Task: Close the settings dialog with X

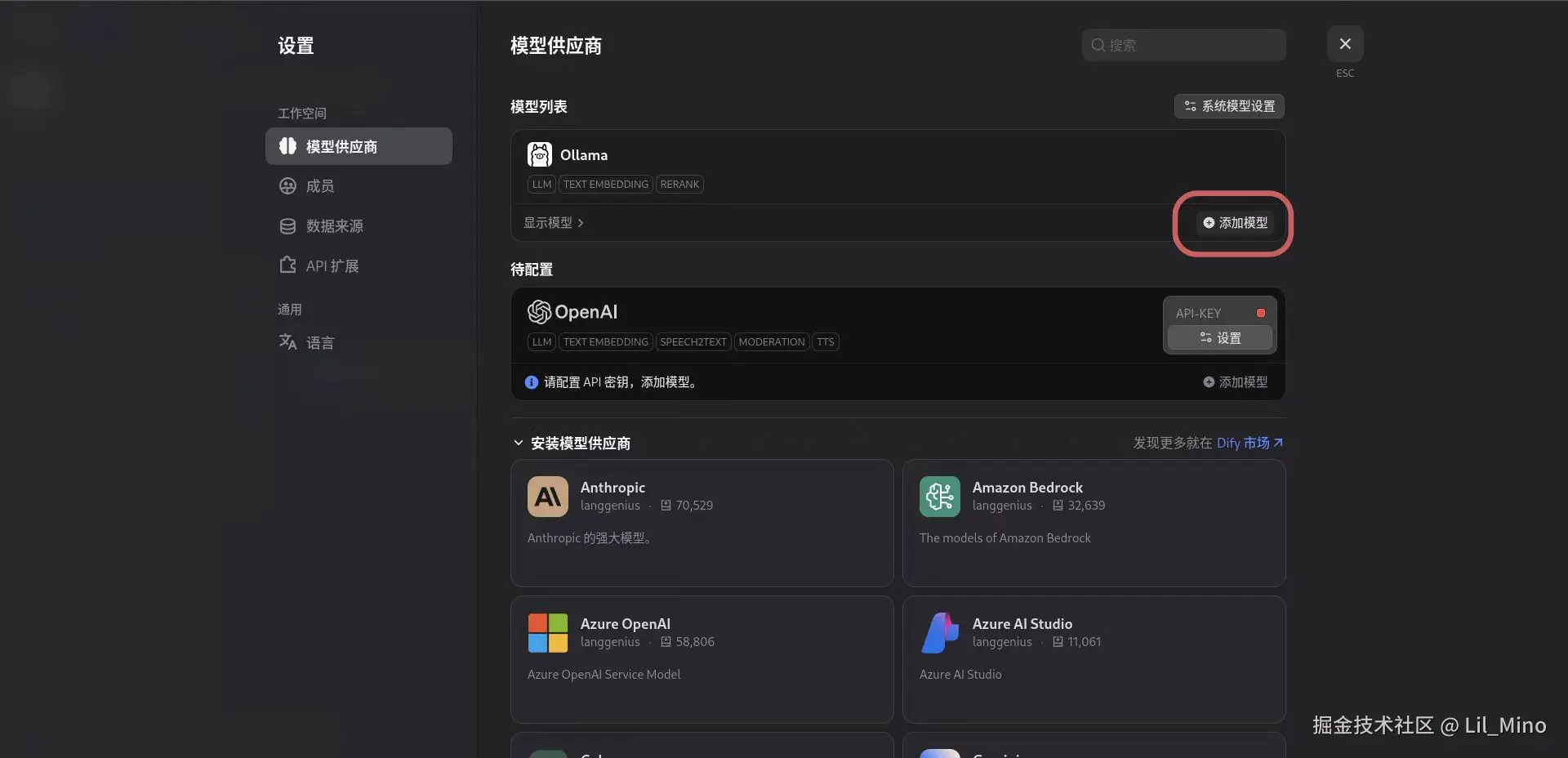Action: [x=1345, y=44]
